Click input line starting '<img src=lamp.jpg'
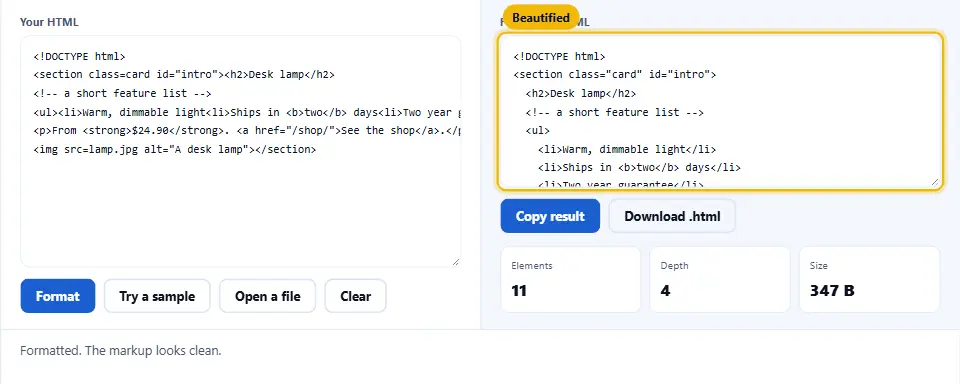960x384 pixels. 174,148
